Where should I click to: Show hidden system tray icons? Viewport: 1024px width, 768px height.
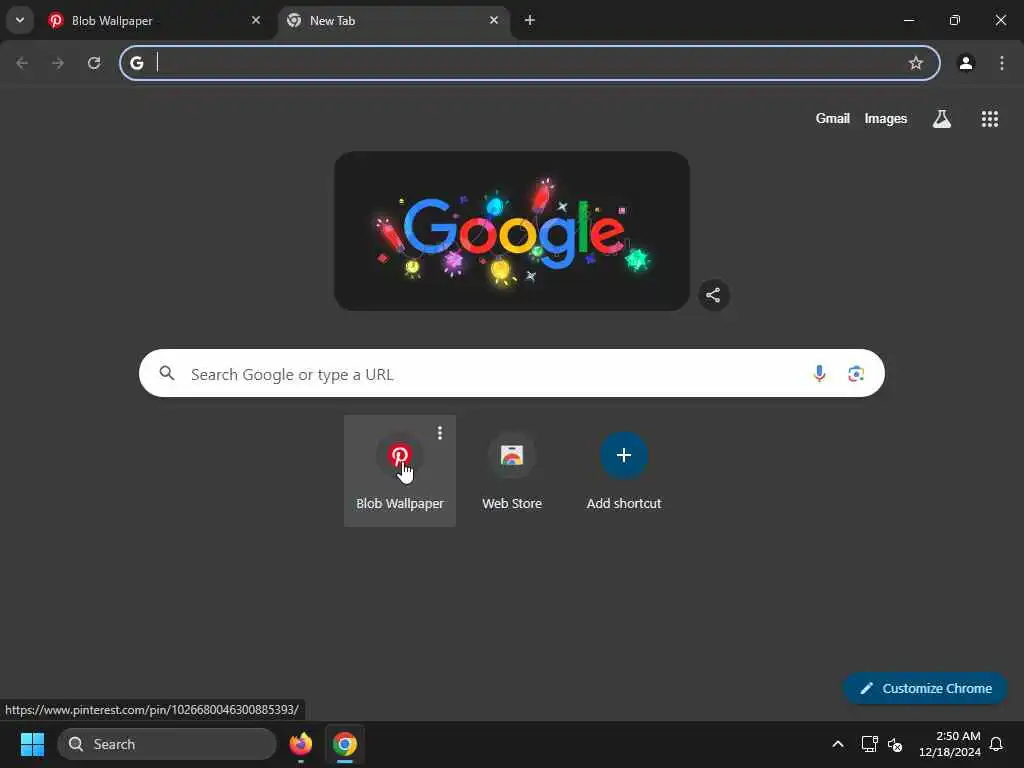[x=838, y=744]
